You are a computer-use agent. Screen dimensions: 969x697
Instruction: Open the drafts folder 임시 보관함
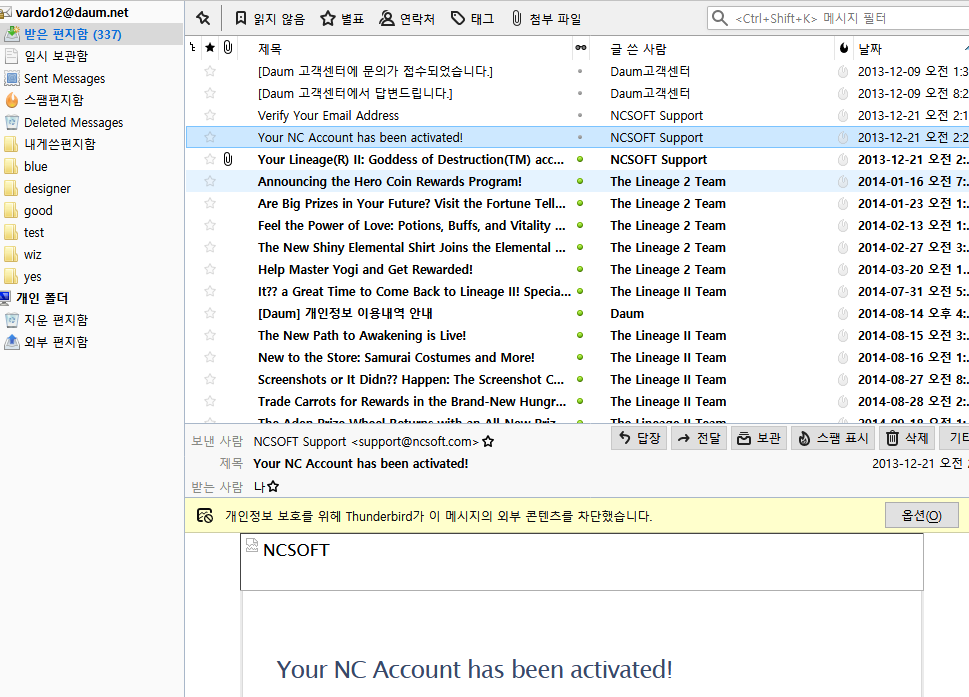[56, 56]
